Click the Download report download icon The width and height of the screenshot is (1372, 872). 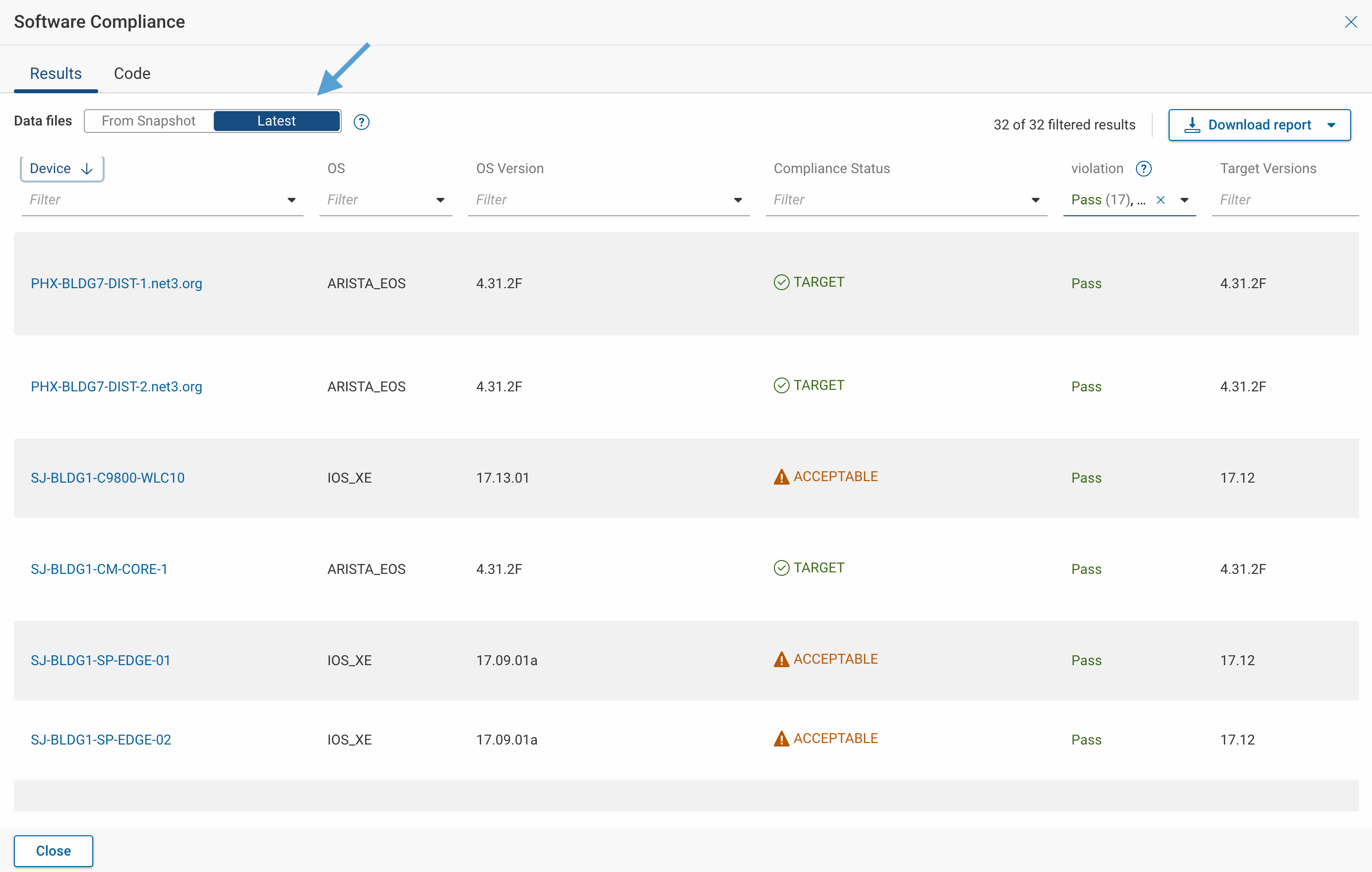1192,125
